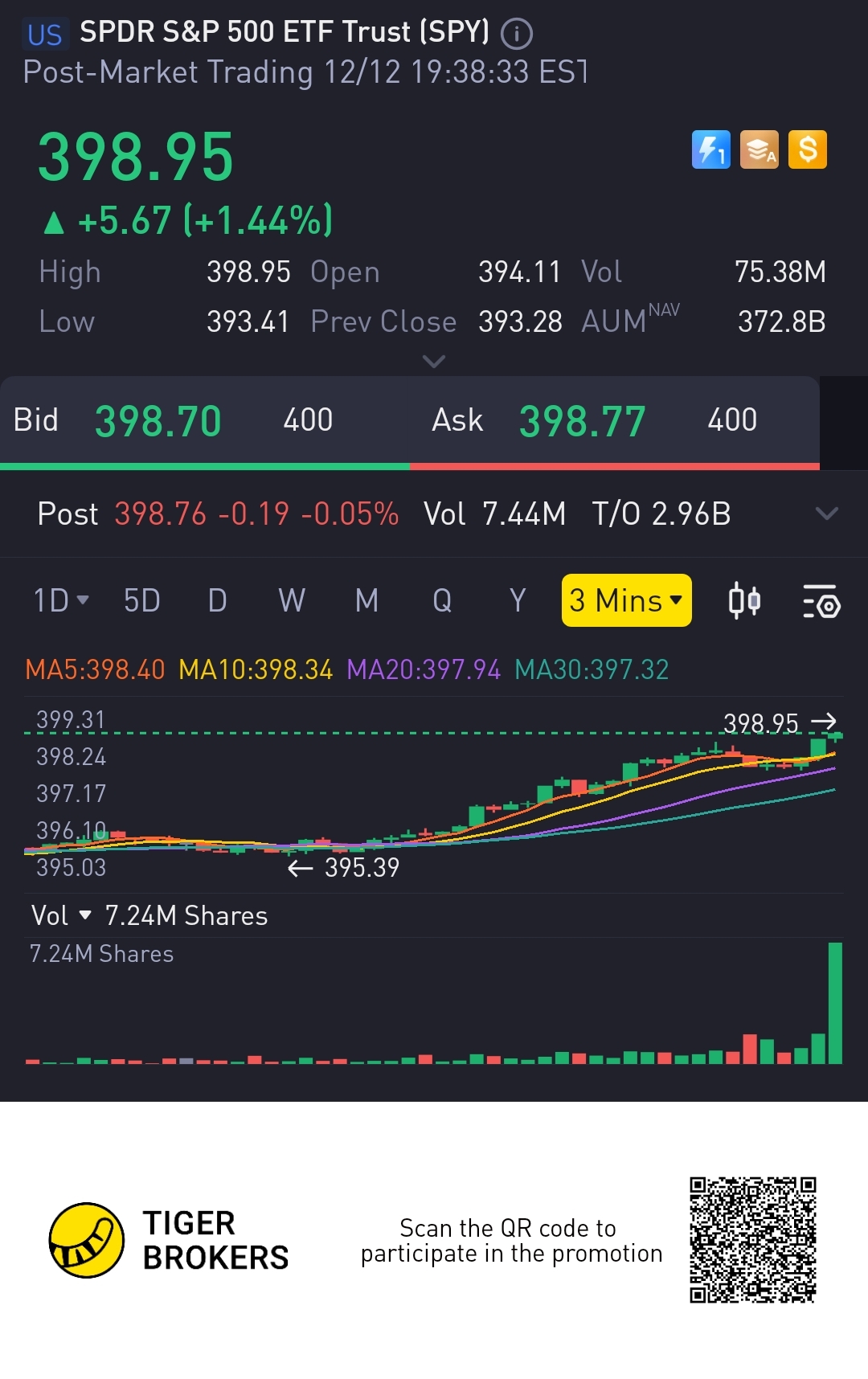Viewport: 868px width, 1379px height.
Task: Switch to the Q quarterly chart tab
Action: click(x=442, y=600)
